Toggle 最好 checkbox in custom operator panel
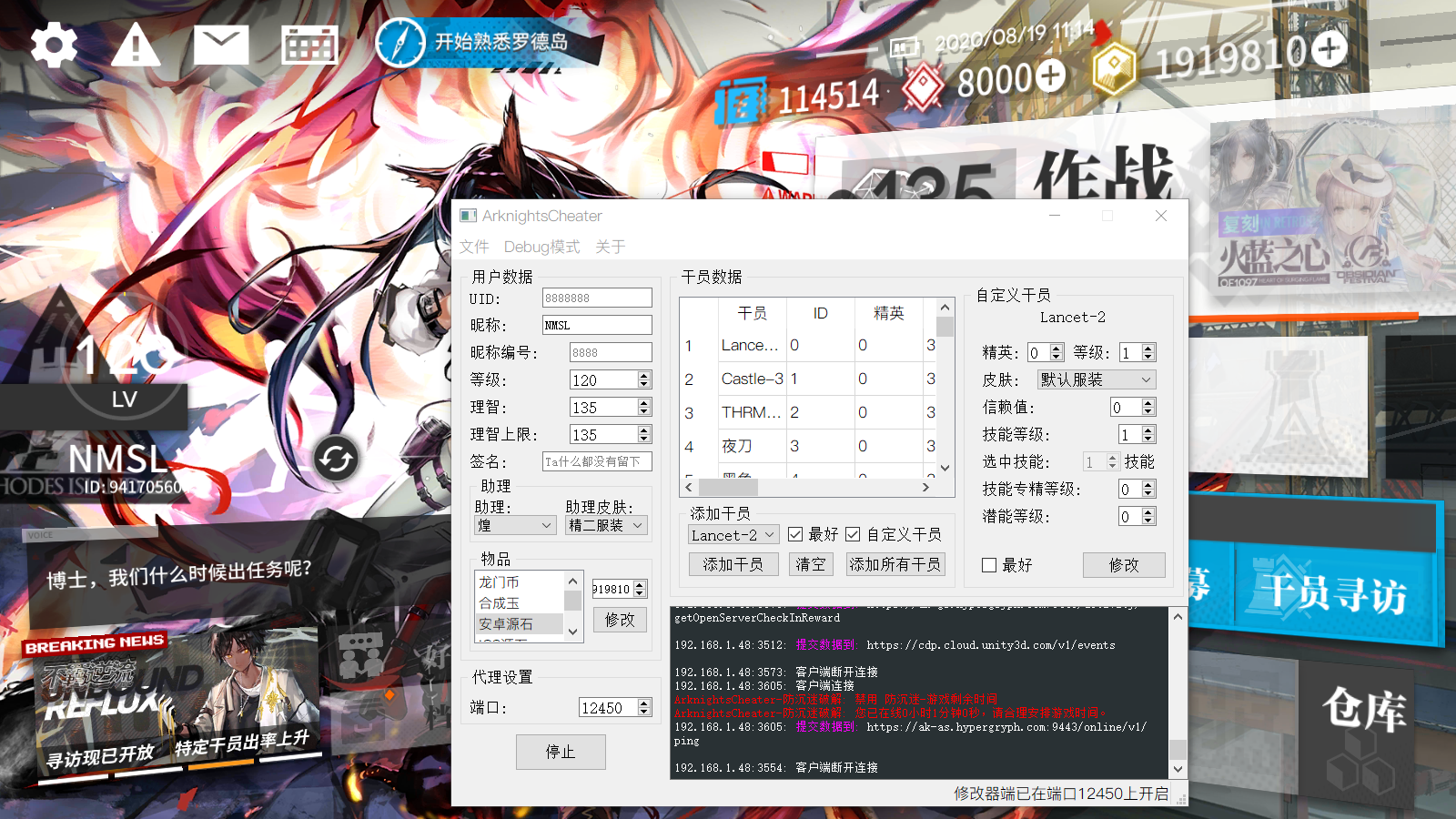Screen dimensions: 1456x819 click(x=989, y=565)
